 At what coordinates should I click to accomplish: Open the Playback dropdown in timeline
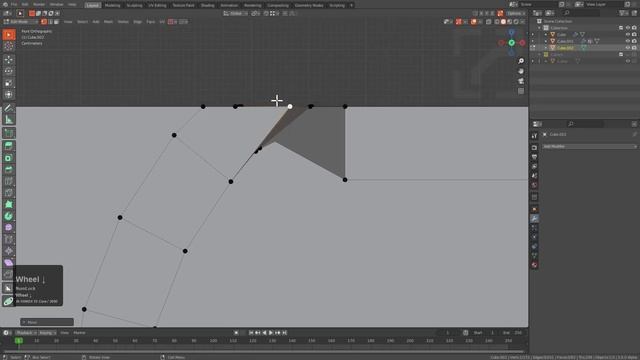27,333
